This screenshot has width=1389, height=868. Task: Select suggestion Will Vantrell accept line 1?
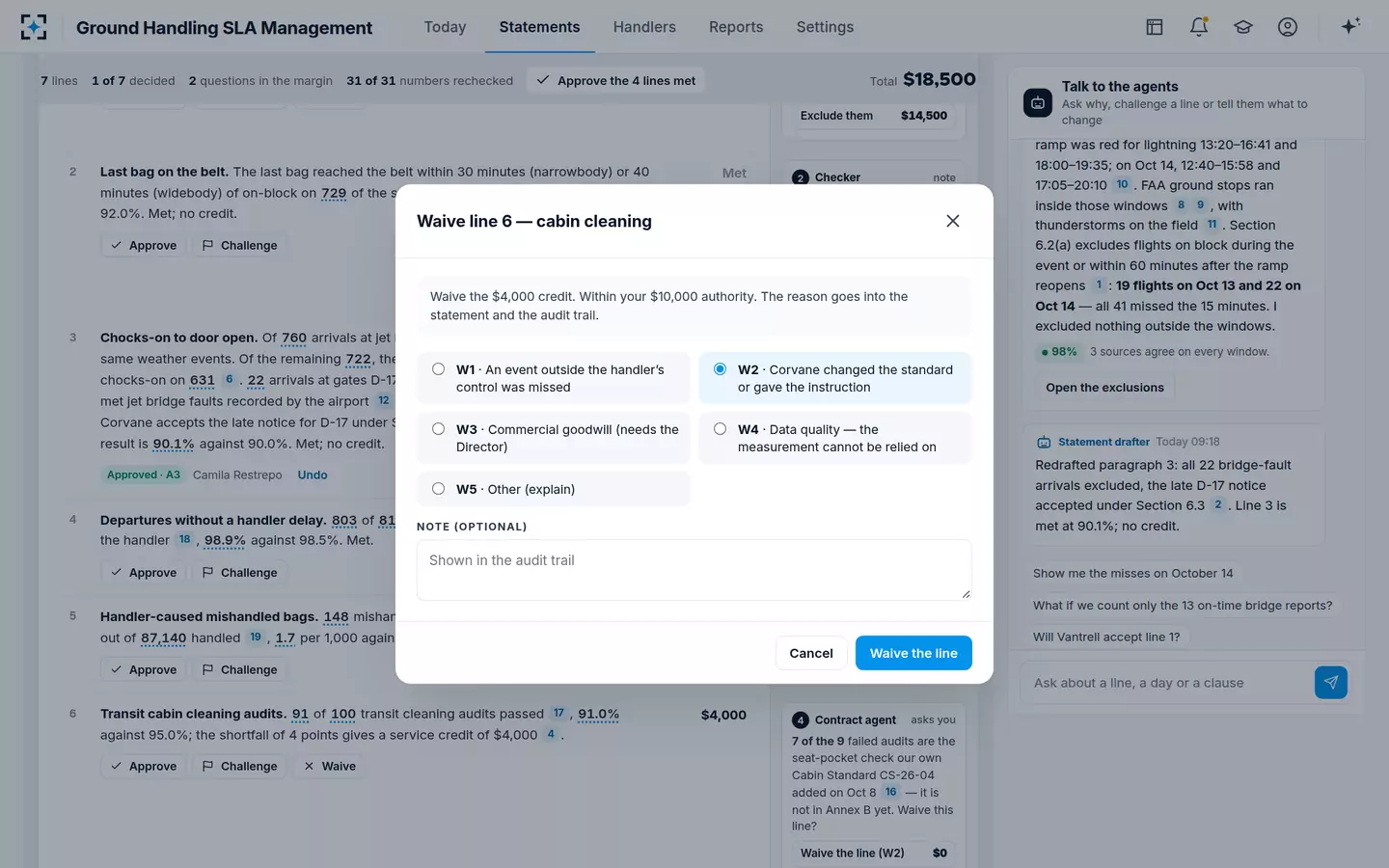click(1106, 637)
